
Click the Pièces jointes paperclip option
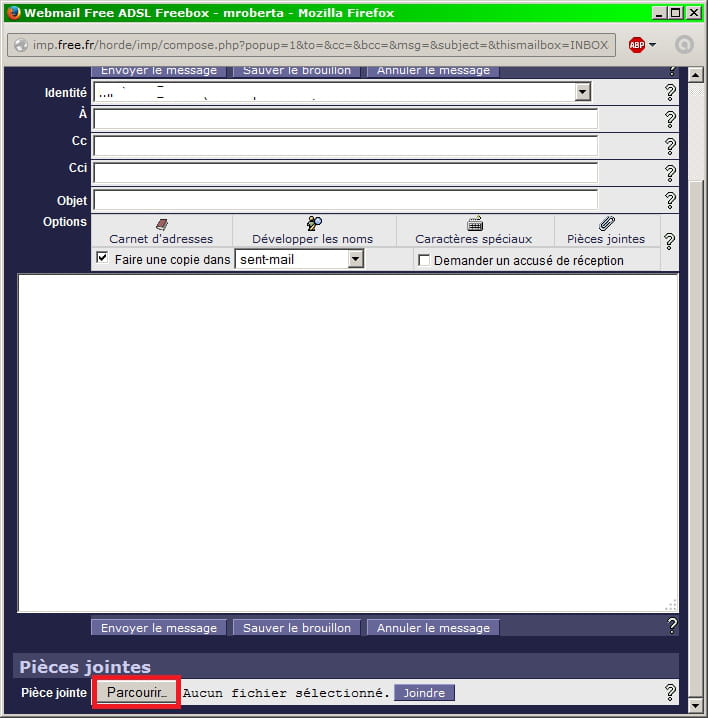[606, 232]
